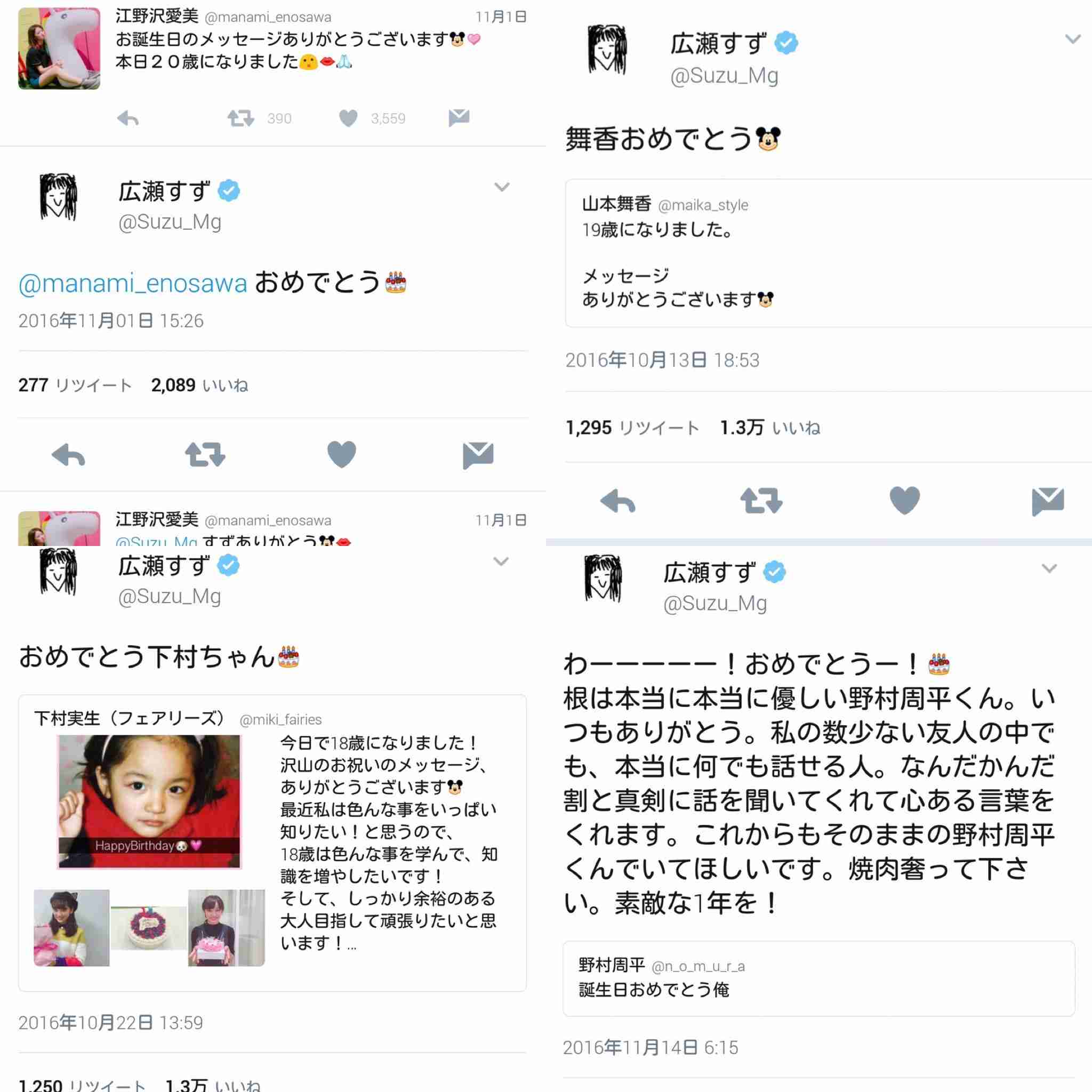View the 277 リツイート list
The height and width of the screenshot is (1092, 1092).
[x=75, y=385]
